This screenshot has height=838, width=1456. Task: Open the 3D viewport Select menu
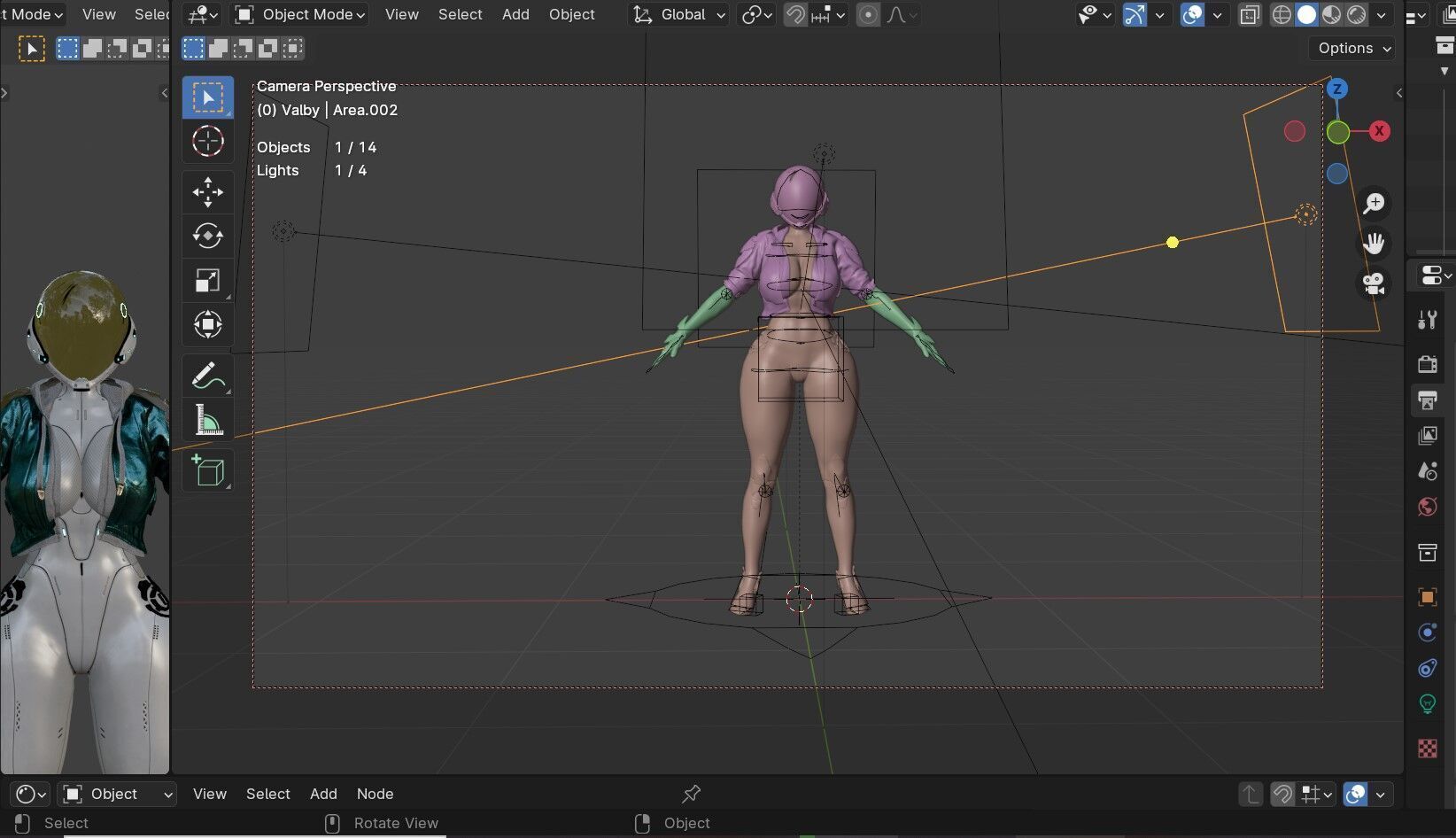(461, 15)
